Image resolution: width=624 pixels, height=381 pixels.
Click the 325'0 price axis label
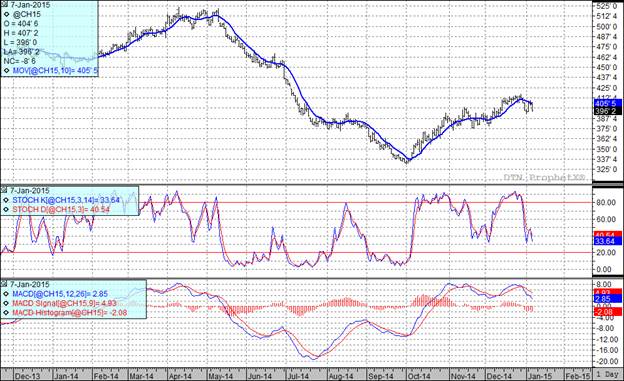(606, 169)
